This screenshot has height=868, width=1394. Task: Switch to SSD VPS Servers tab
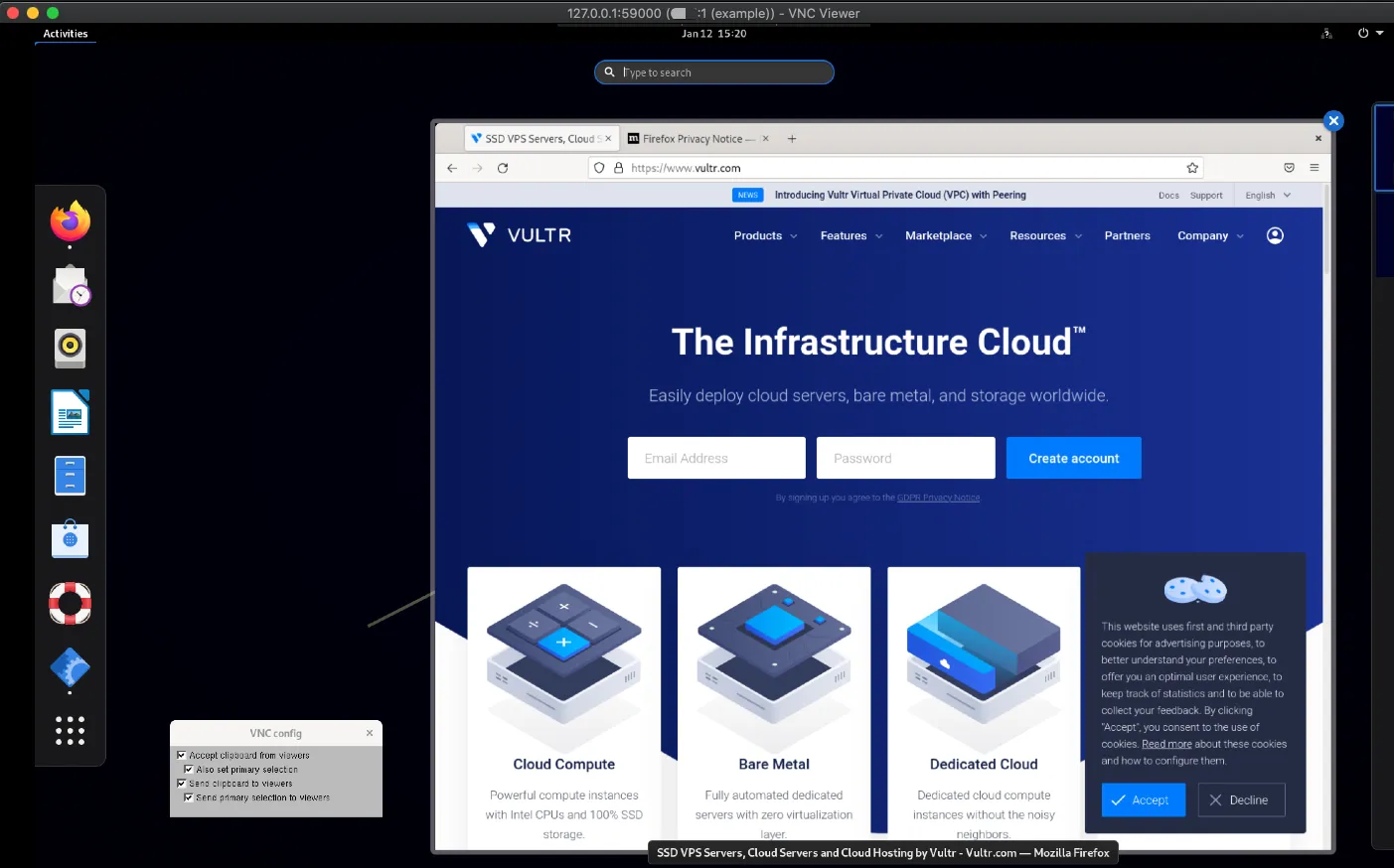(542, 139)
